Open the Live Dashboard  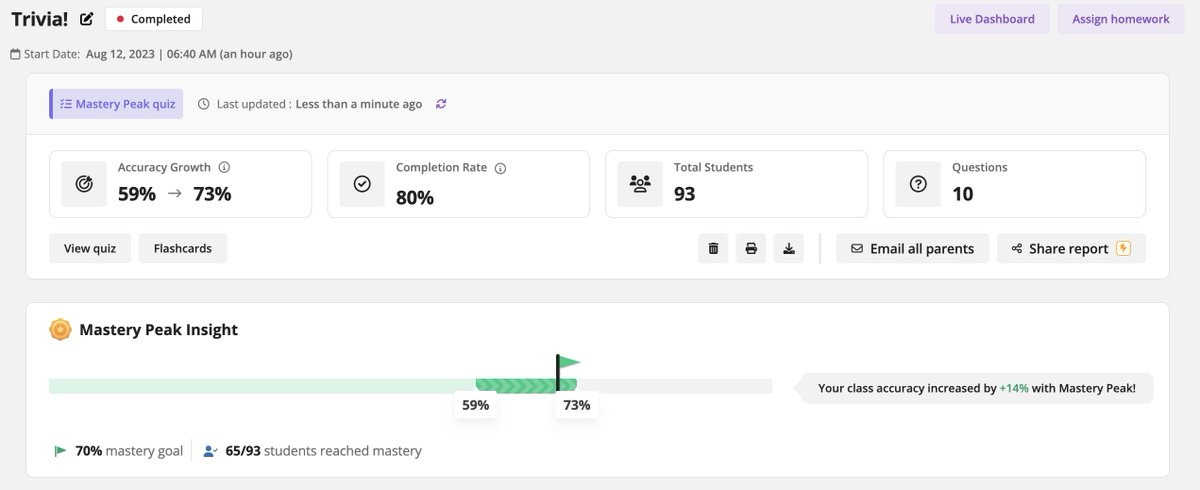[992, 19]
